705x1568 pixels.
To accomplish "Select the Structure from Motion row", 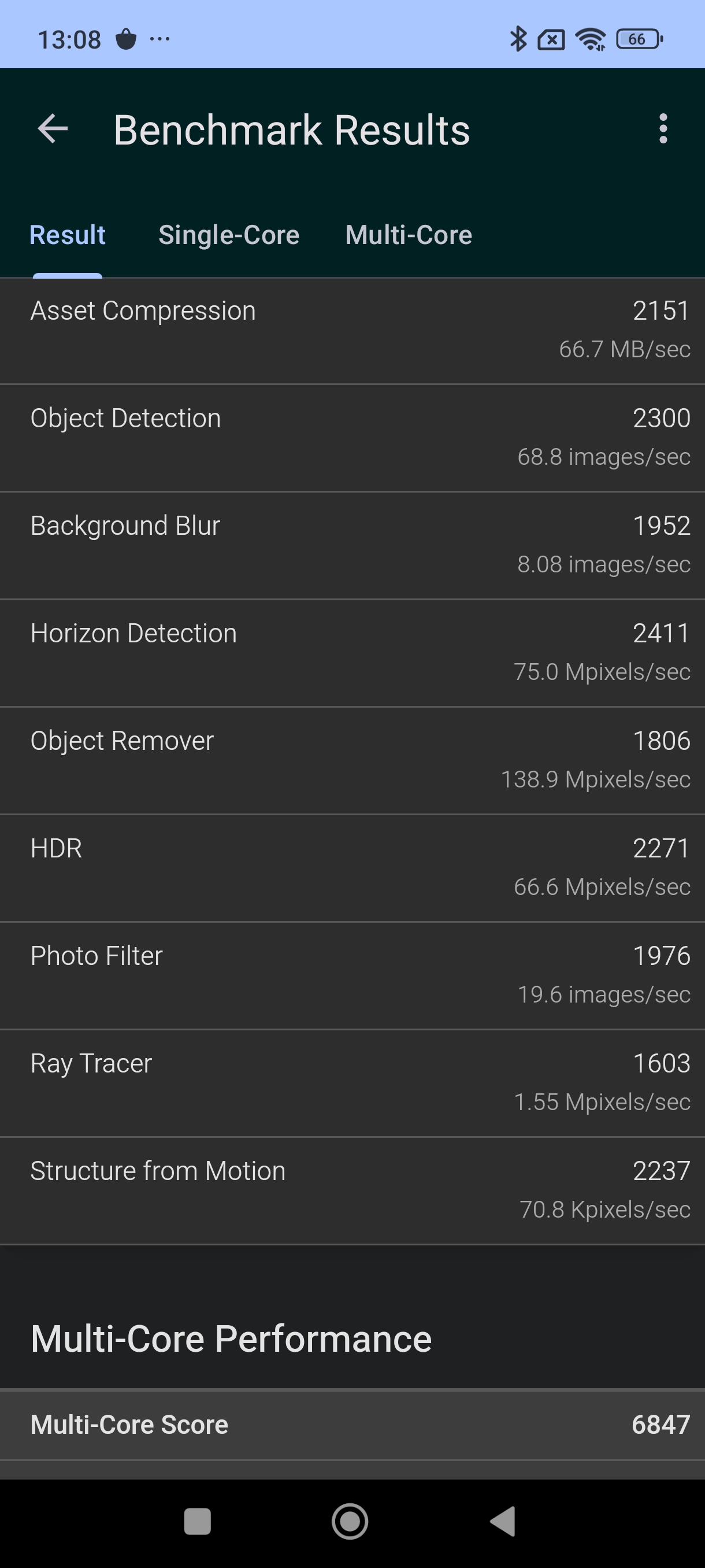I will click(x=352, y=1191).
